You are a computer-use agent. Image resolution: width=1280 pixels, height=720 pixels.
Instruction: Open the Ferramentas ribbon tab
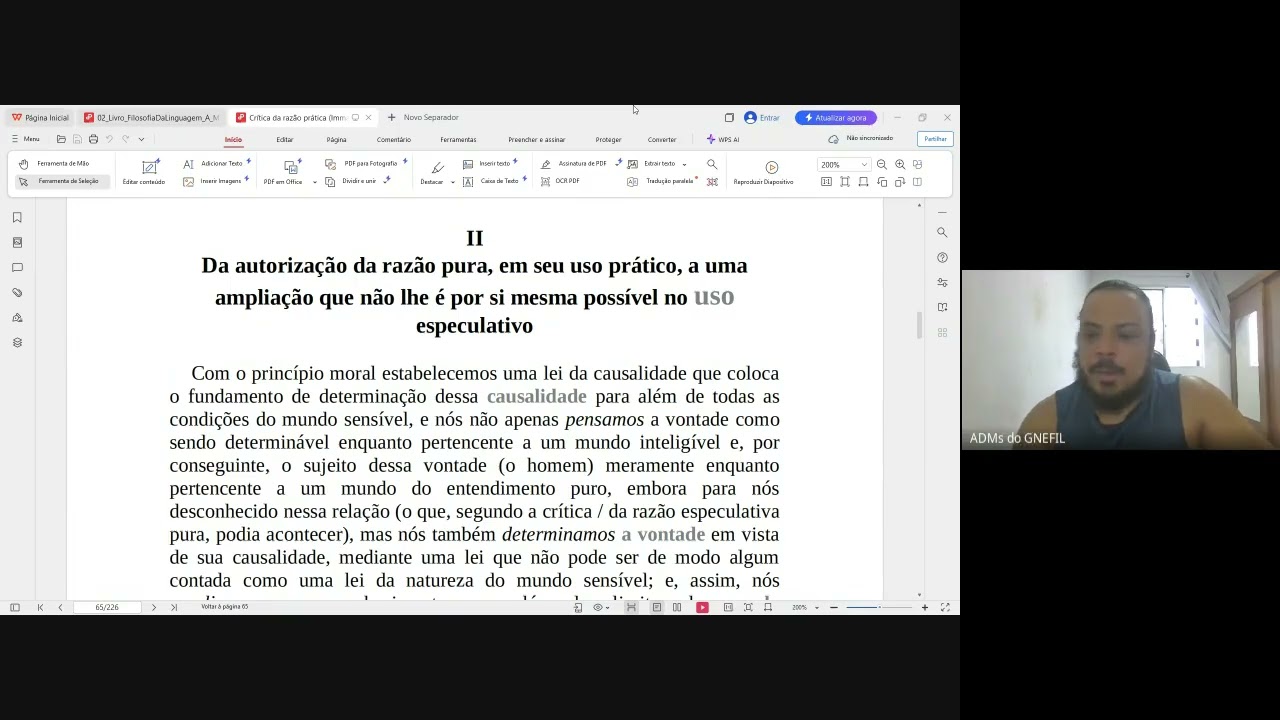pyautogui.click(x=458, y=139)
